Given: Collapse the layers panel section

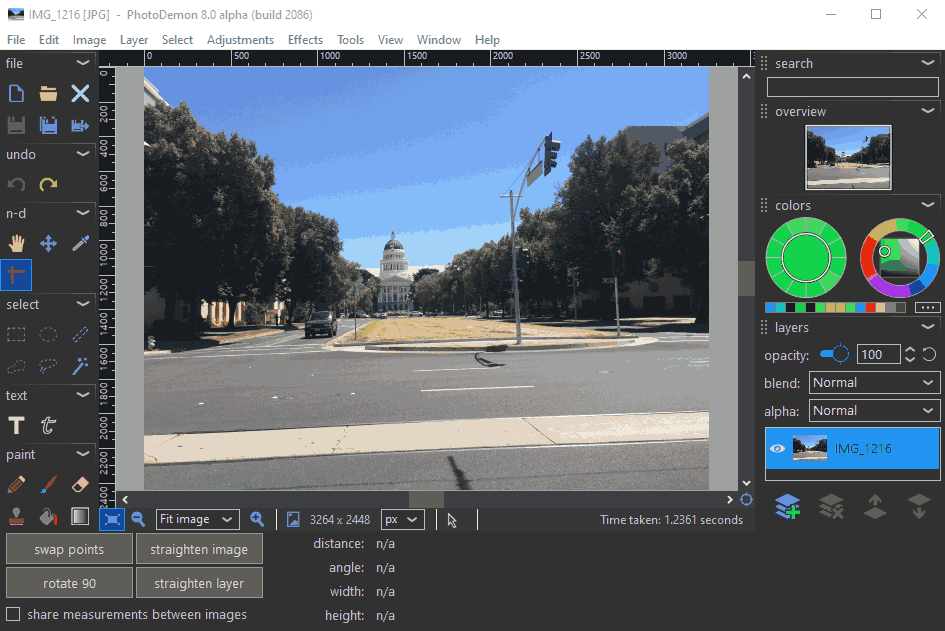Looking at the screenshot, I should tap(928, 327).
